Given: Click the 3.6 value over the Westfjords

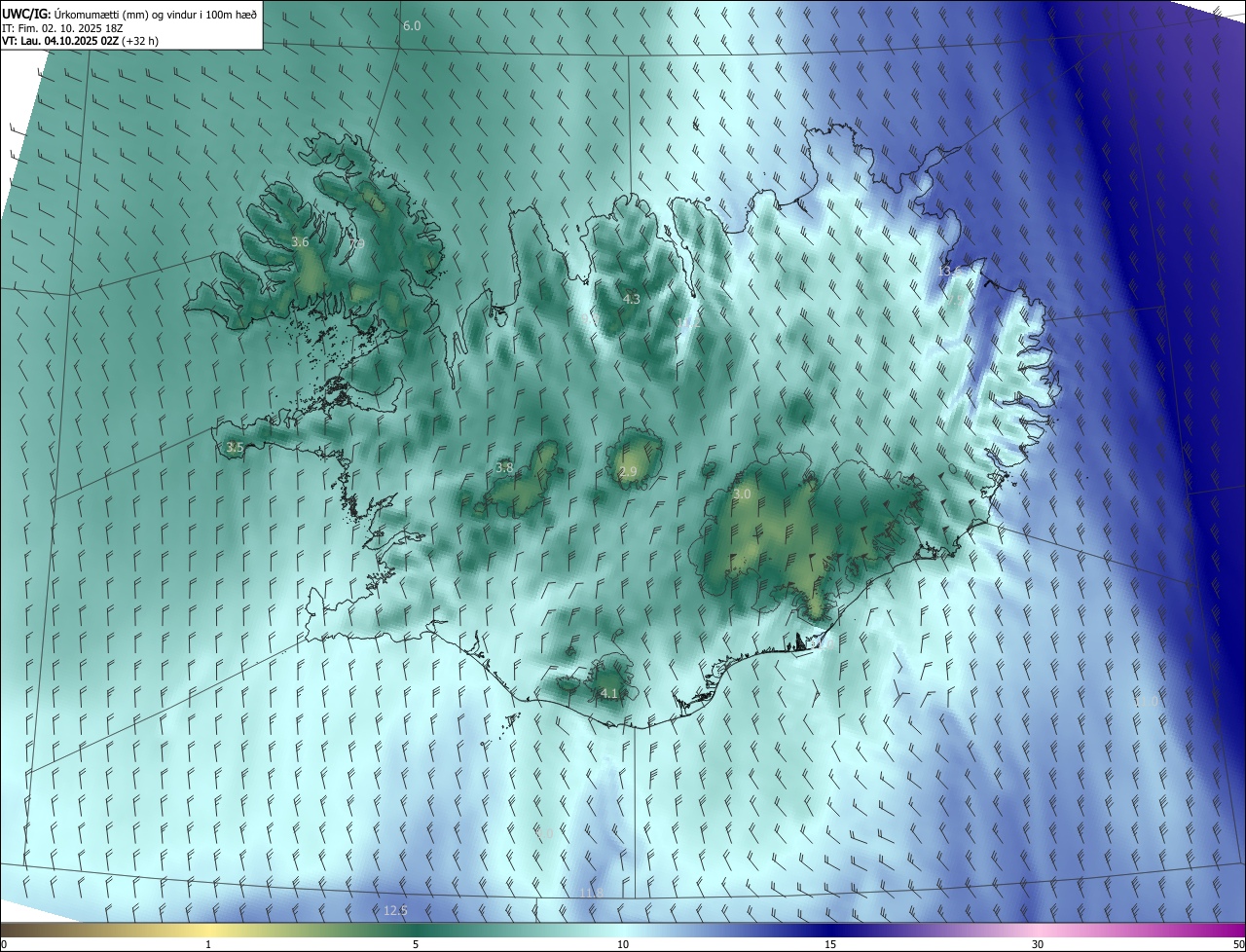Looking at the screenshot, I should (x=300, y=241).
